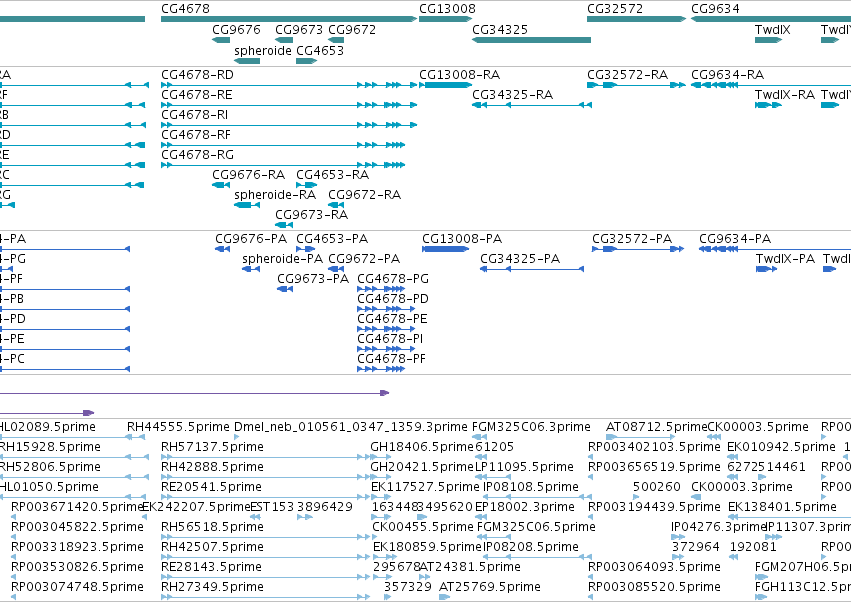Image resolution: width=851 pixels, height=602 pixels.
Task: Select the AT08712.5prime EST label
Action: 657,427
